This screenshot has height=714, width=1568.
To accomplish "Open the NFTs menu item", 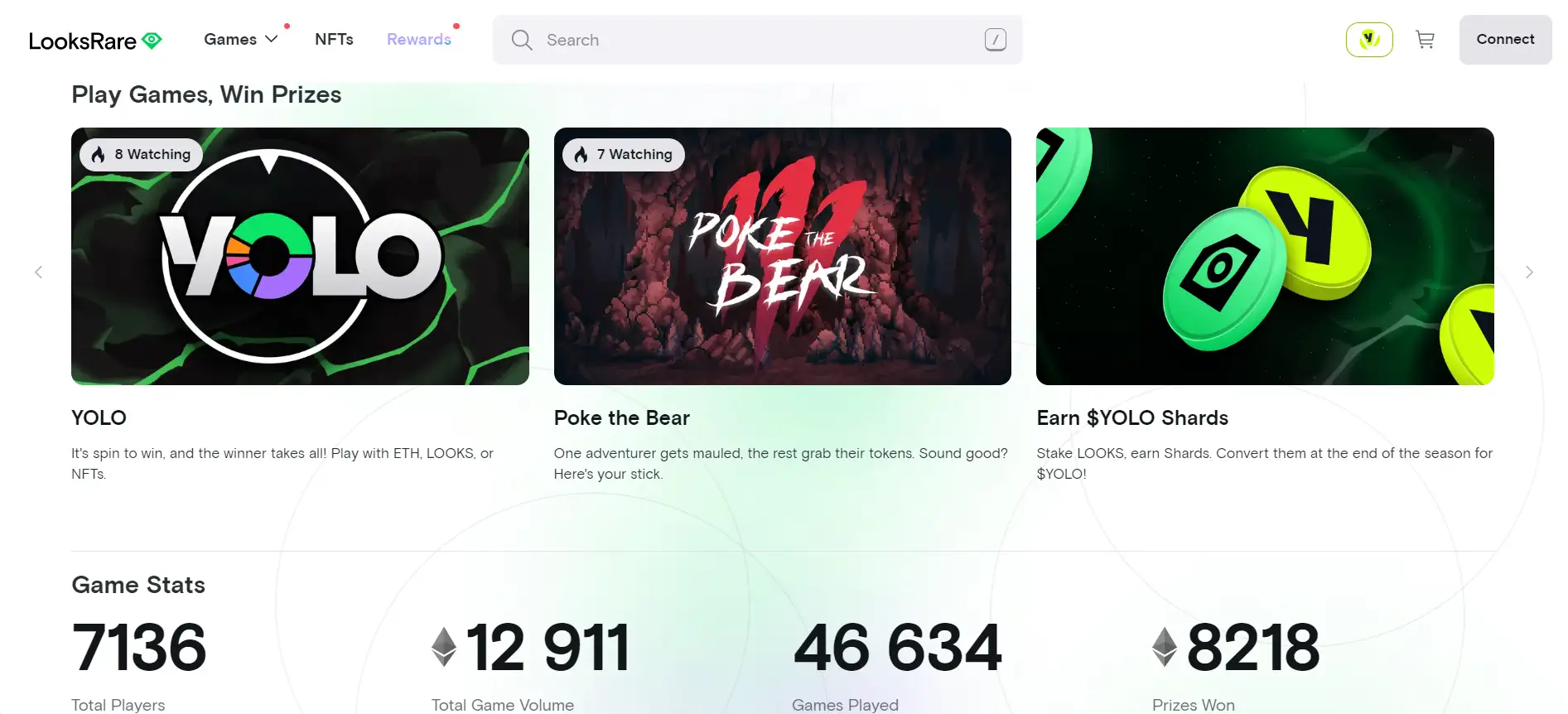I will pos(334,40).
